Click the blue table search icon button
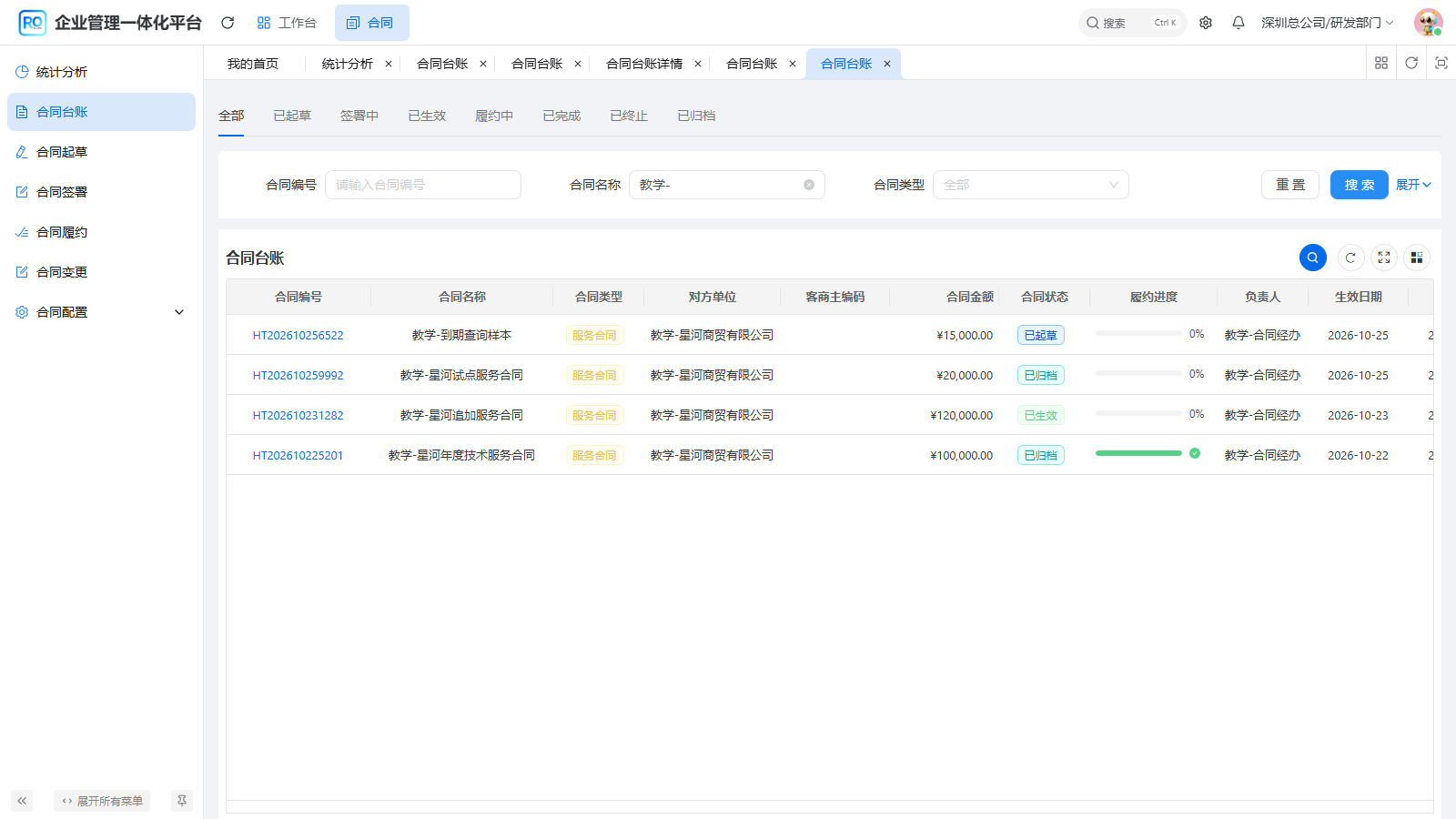 point(1312,258)
